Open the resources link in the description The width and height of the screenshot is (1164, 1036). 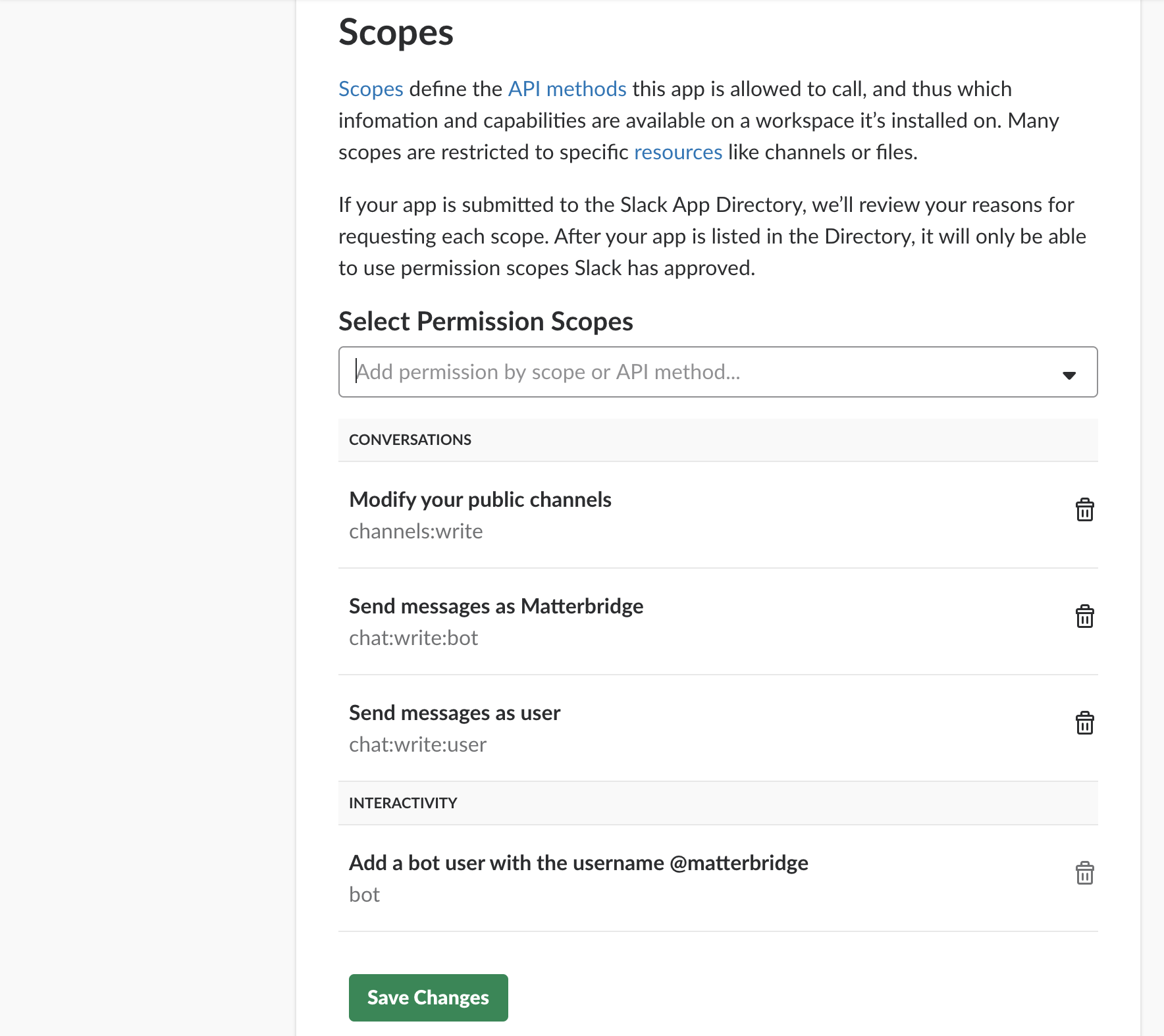tap(677, 152)
